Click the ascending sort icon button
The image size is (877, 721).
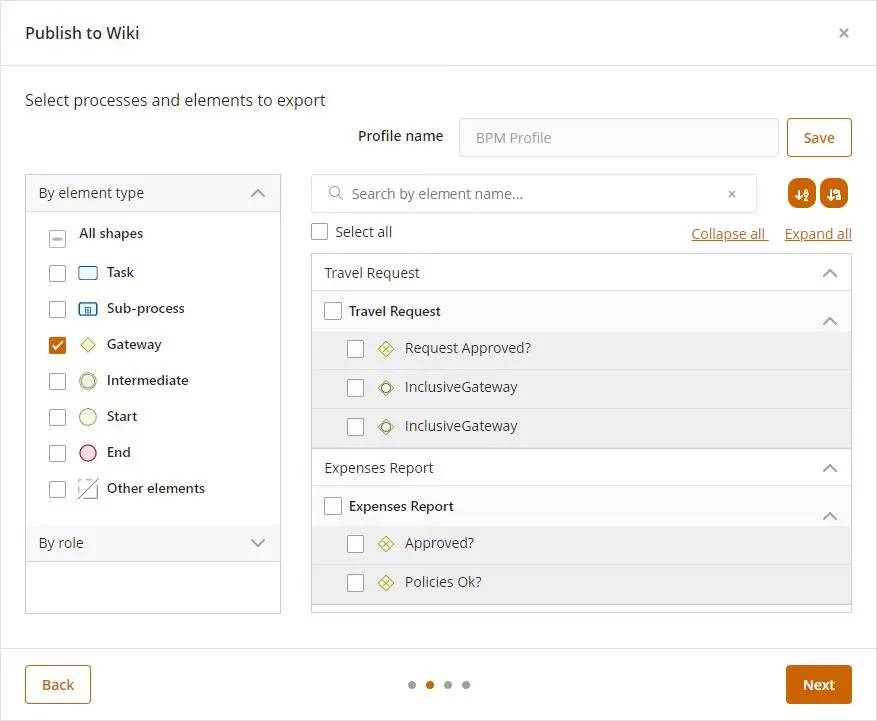point(801,194)
